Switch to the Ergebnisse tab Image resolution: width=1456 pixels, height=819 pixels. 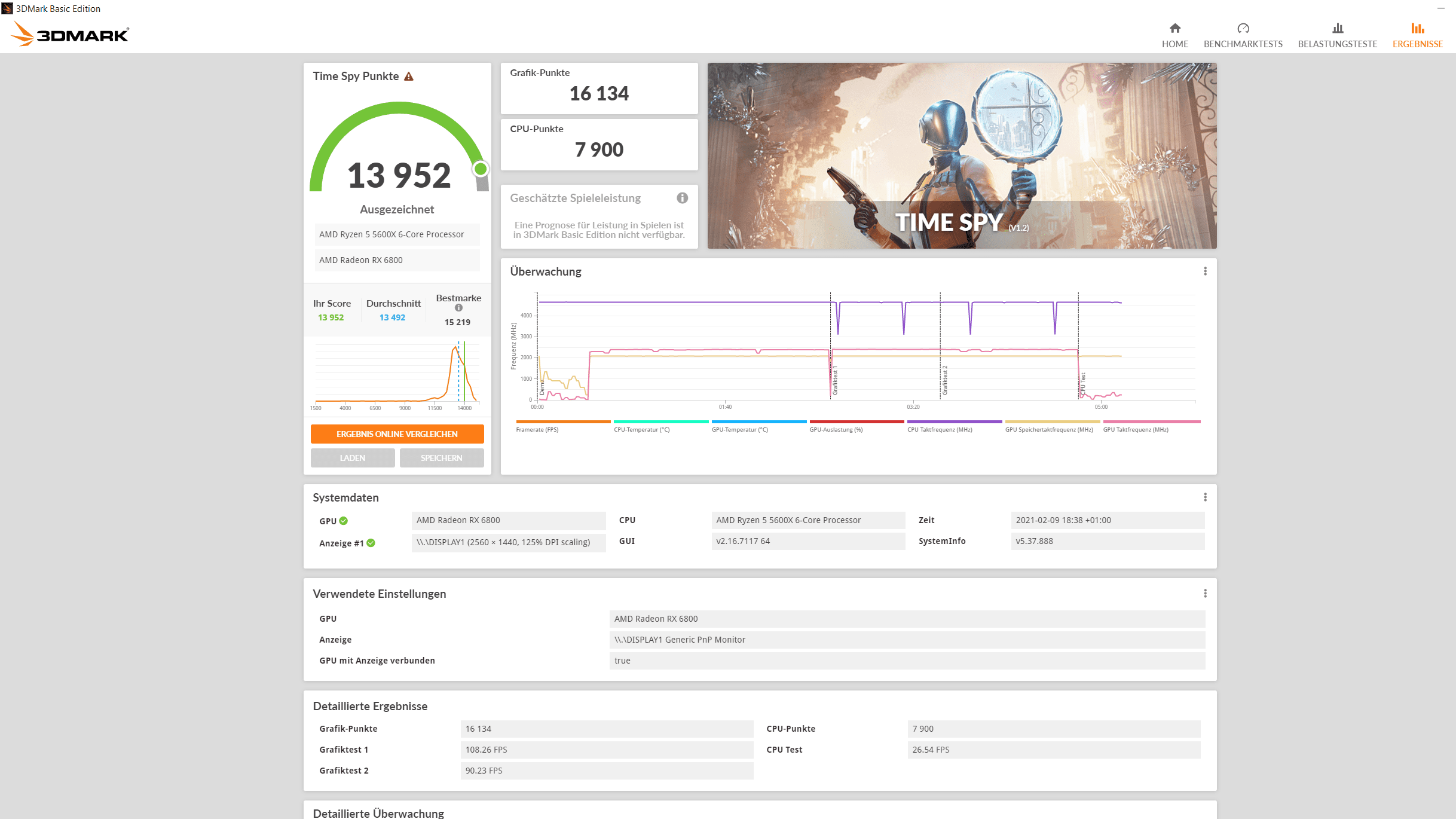[1417, 35]
